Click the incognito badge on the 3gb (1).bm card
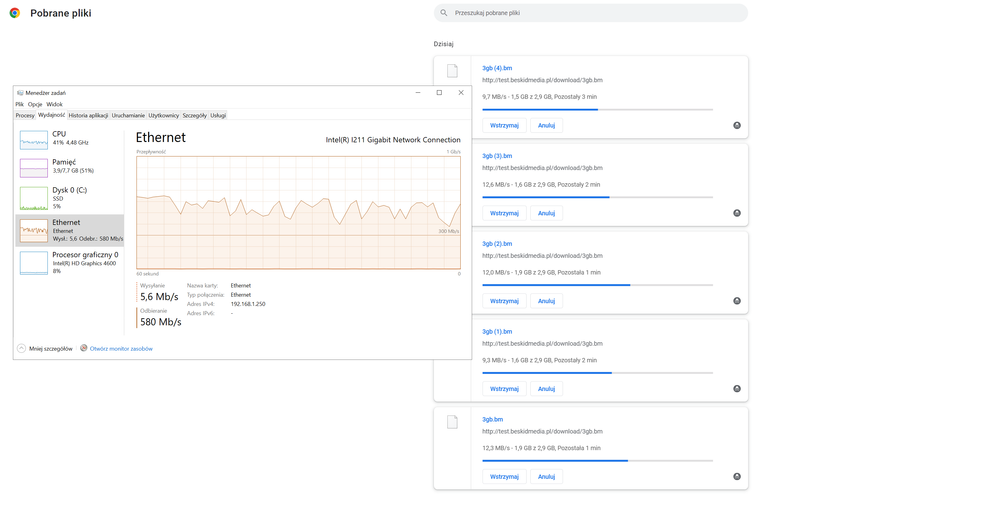Viewport: 999px width, 508px height. [737, 389]
